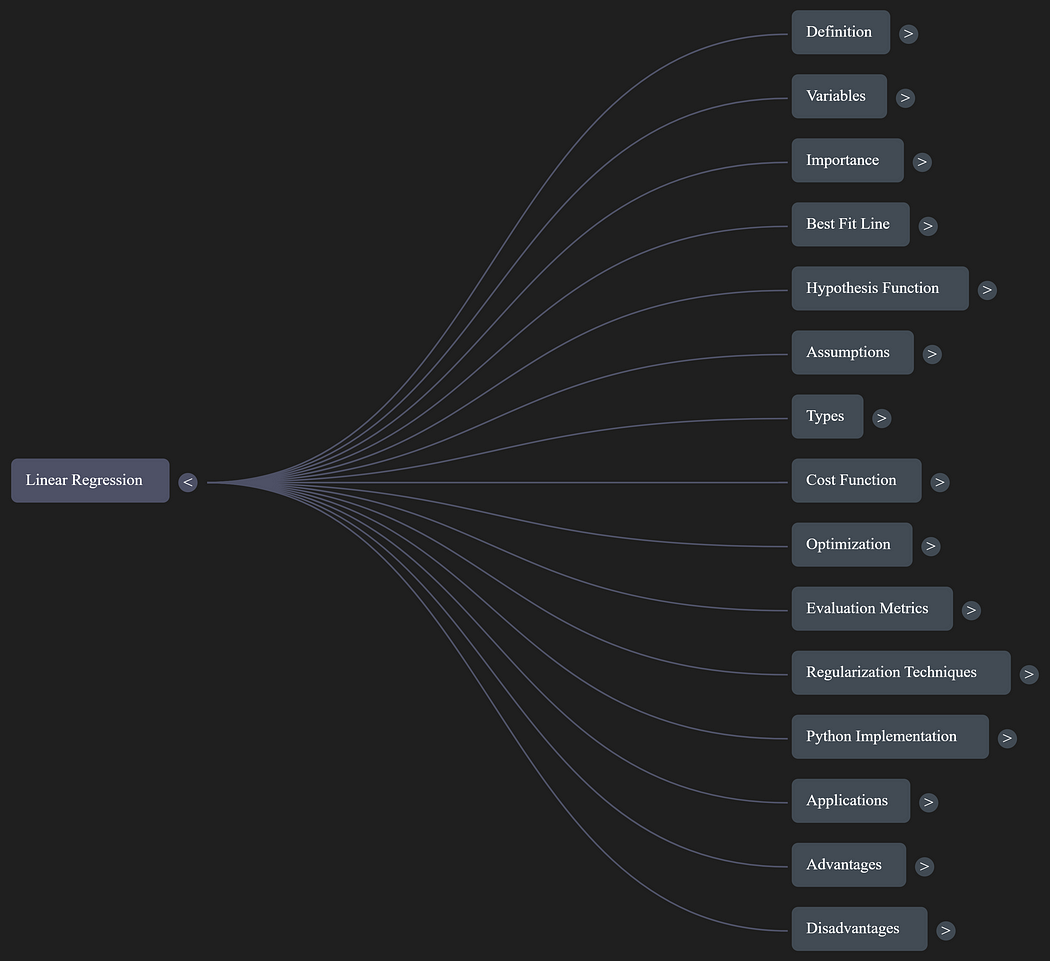This screenshot has width=1050, height=961.
Task: Expand the Definition branch arrow
Action: [x=908, y=33]
